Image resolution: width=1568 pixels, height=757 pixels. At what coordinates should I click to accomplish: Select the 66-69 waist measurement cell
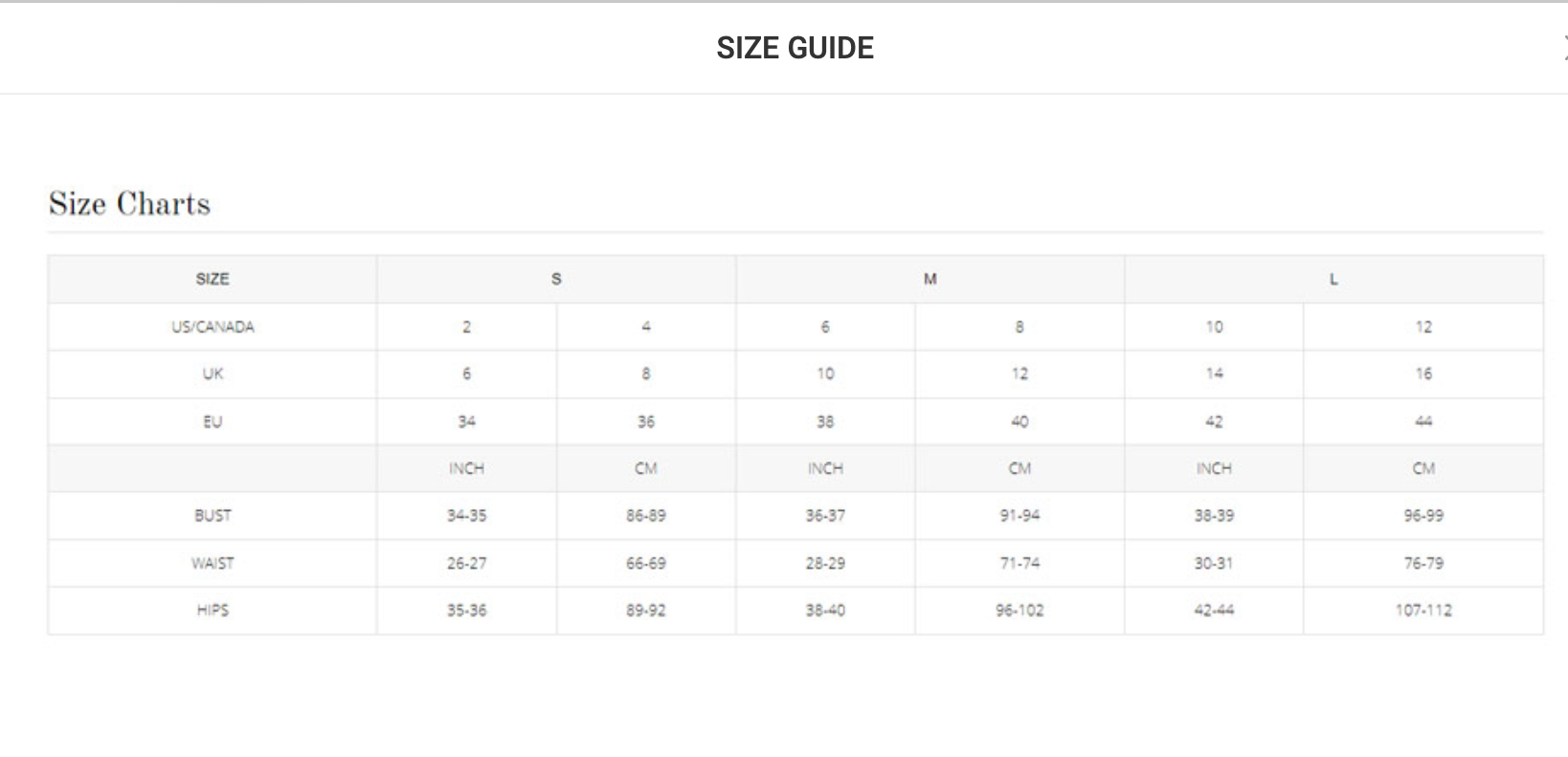645,563
